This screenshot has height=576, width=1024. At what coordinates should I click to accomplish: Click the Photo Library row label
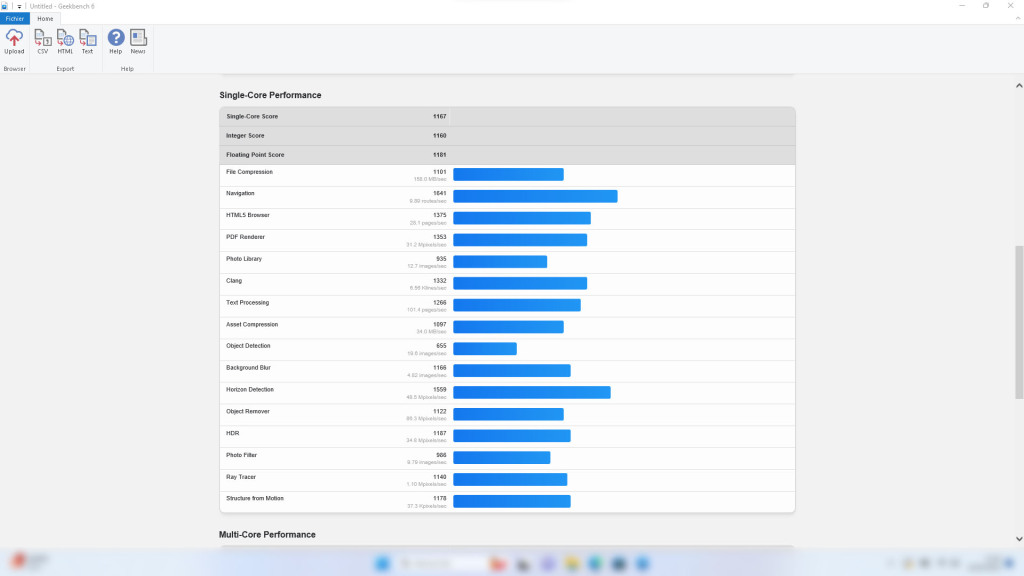244,259
